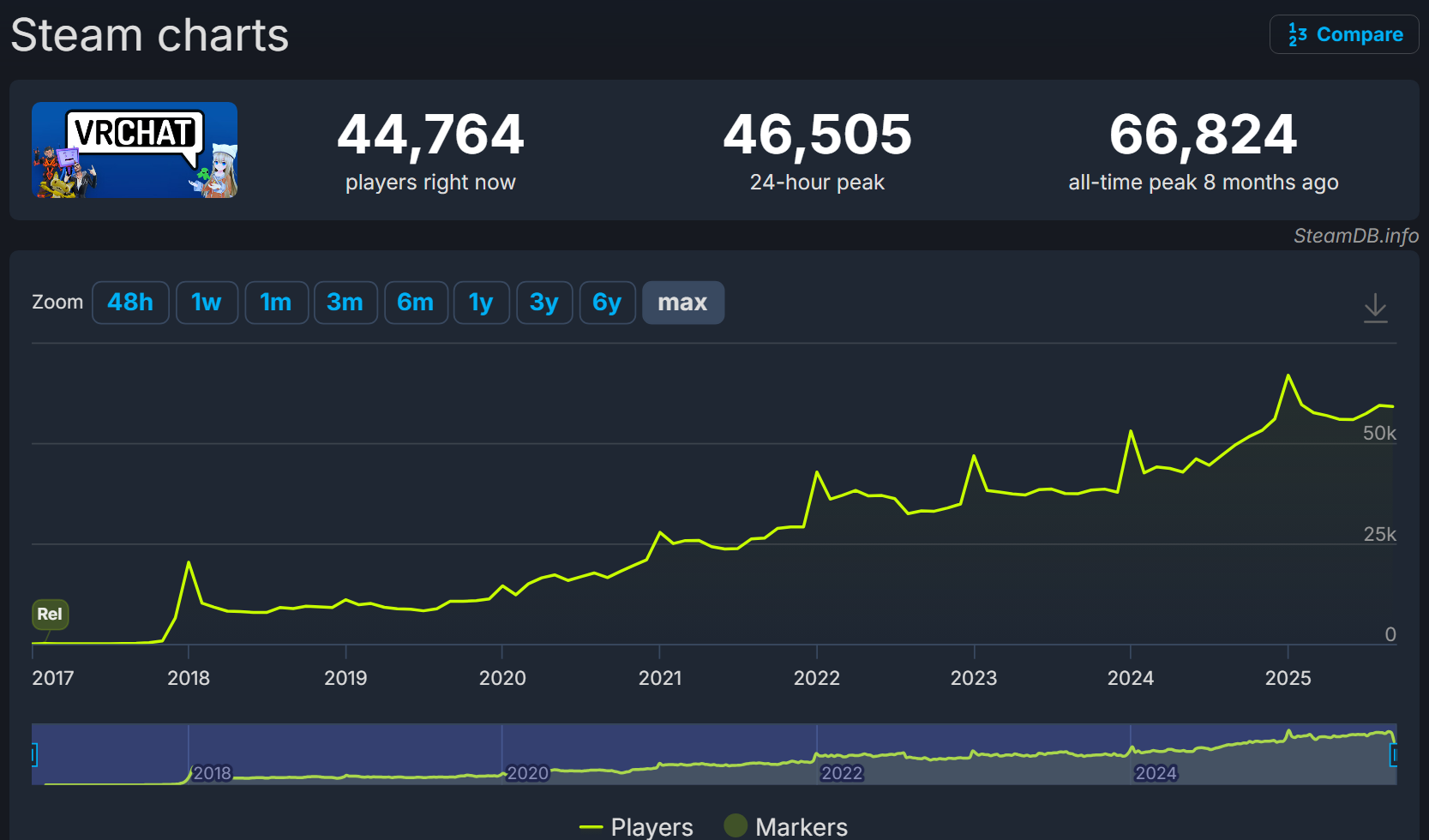Click the Compare button

point(1344,34)
